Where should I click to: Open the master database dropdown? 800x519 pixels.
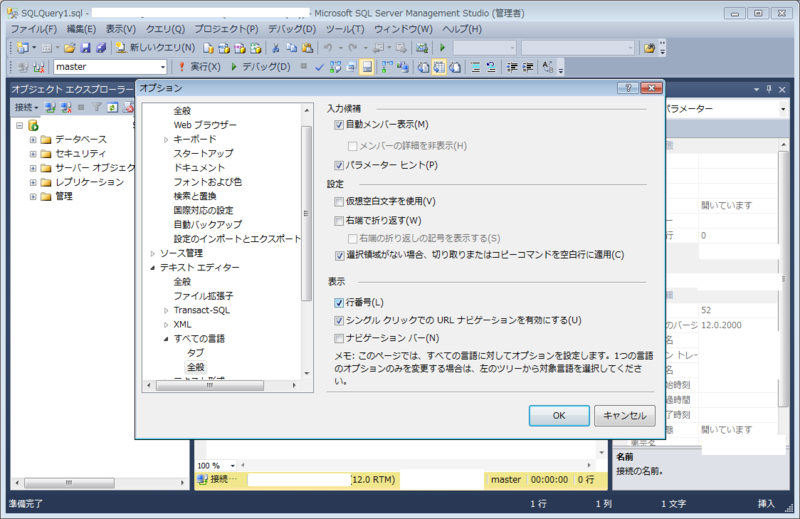(x=163, y=67)
